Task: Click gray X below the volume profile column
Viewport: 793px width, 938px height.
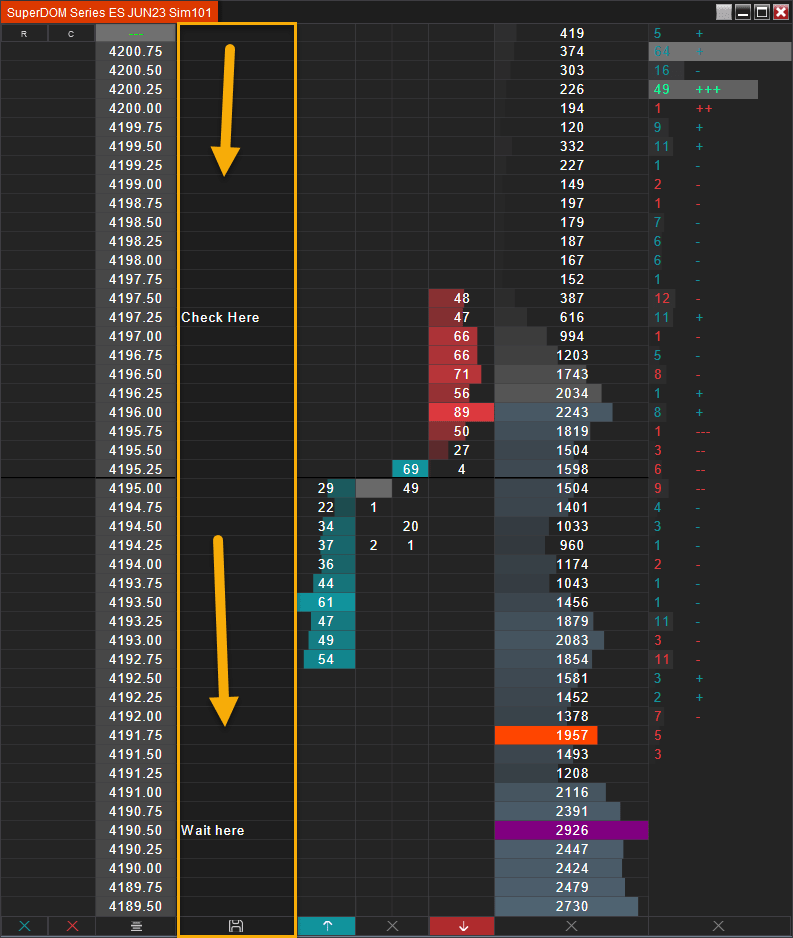Action: pos(572,926)
